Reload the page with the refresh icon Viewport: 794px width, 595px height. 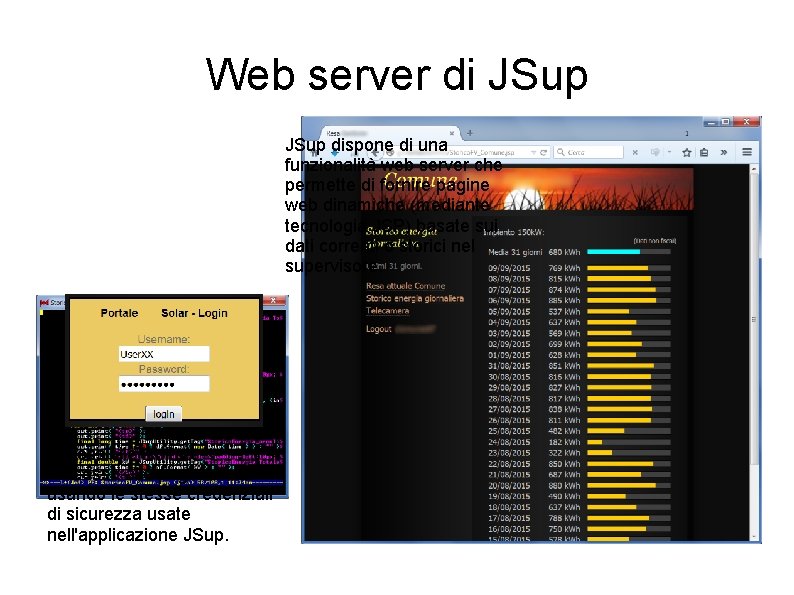pos(543,152)
